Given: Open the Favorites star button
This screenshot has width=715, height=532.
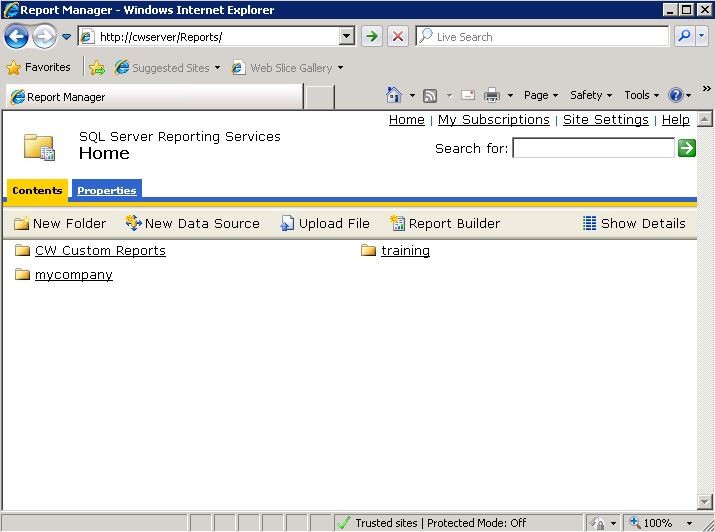Looking at the screenshot, I should (38, 67).
